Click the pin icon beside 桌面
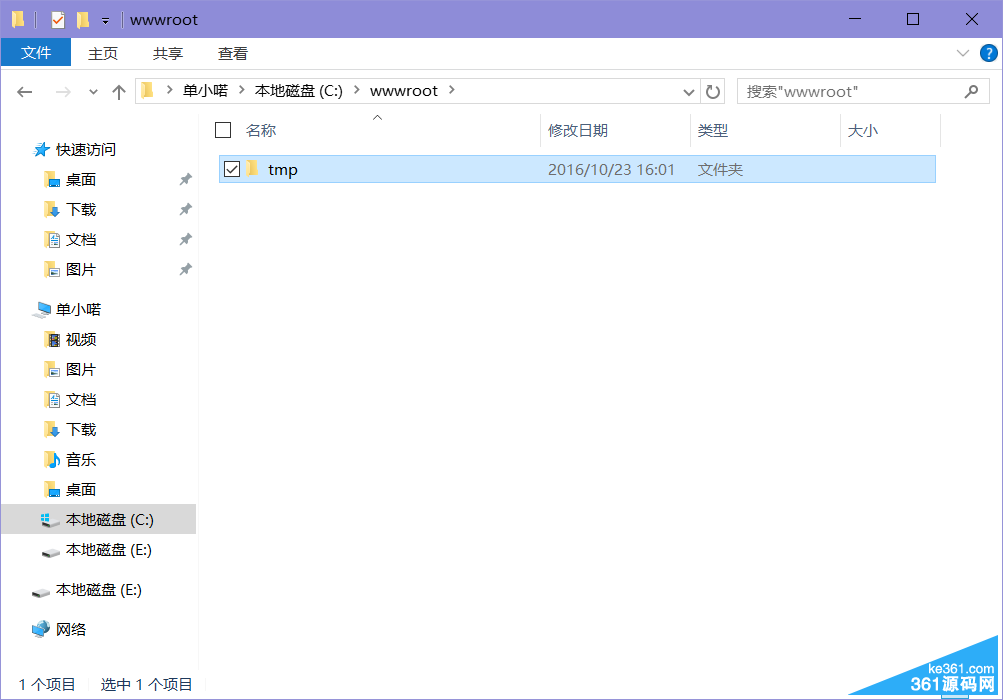The height and width of the screenshot is (700, 1003). 186,180
